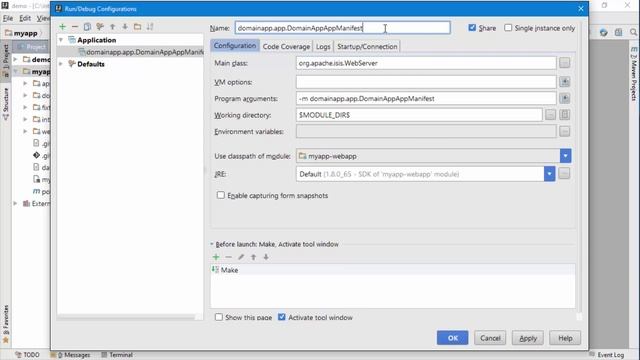
Task: Collapse myapp project folder in tree
Action: pyautogui.click(x=16, y=71)
